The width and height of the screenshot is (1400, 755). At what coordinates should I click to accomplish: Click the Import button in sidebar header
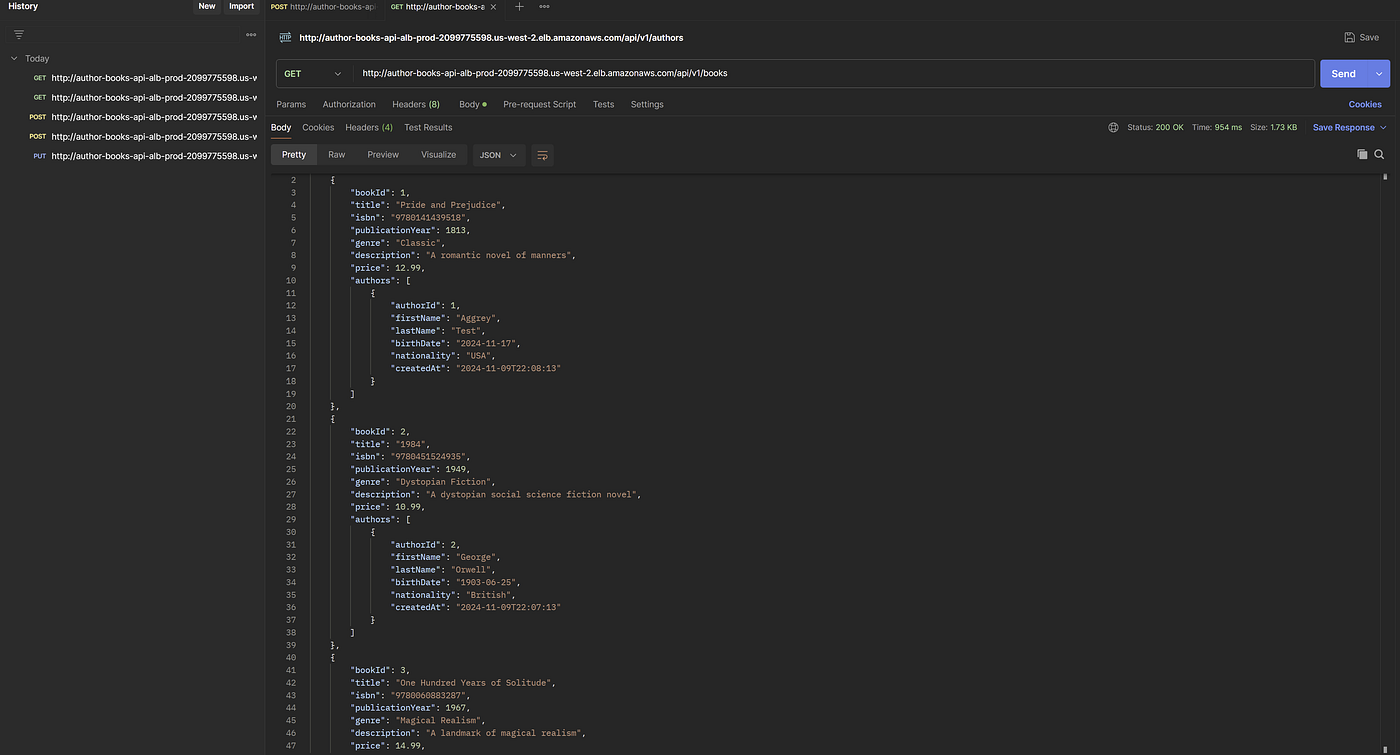[x=241, y=6]
